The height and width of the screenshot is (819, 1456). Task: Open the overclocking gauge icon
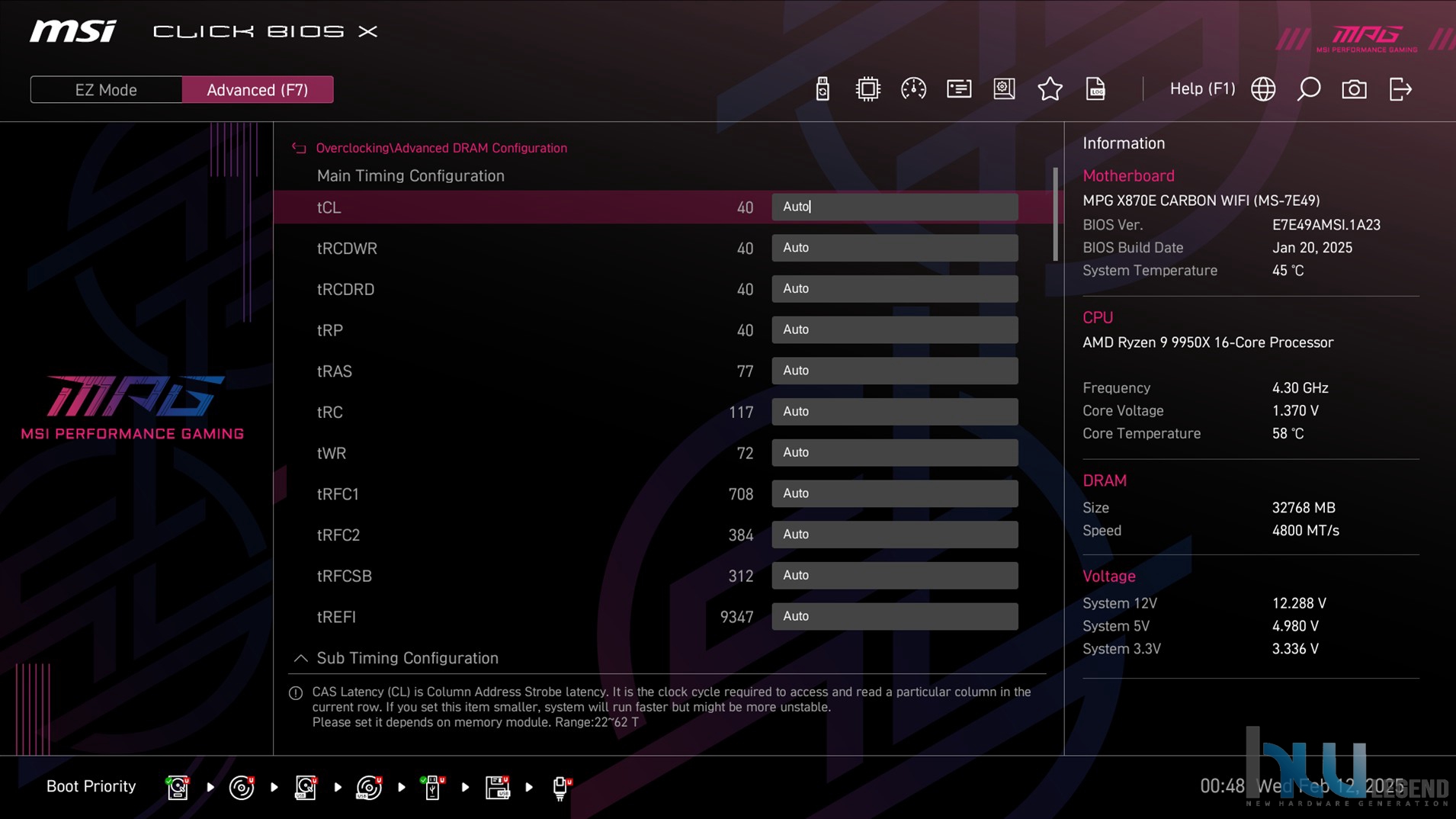click(913, 89)
